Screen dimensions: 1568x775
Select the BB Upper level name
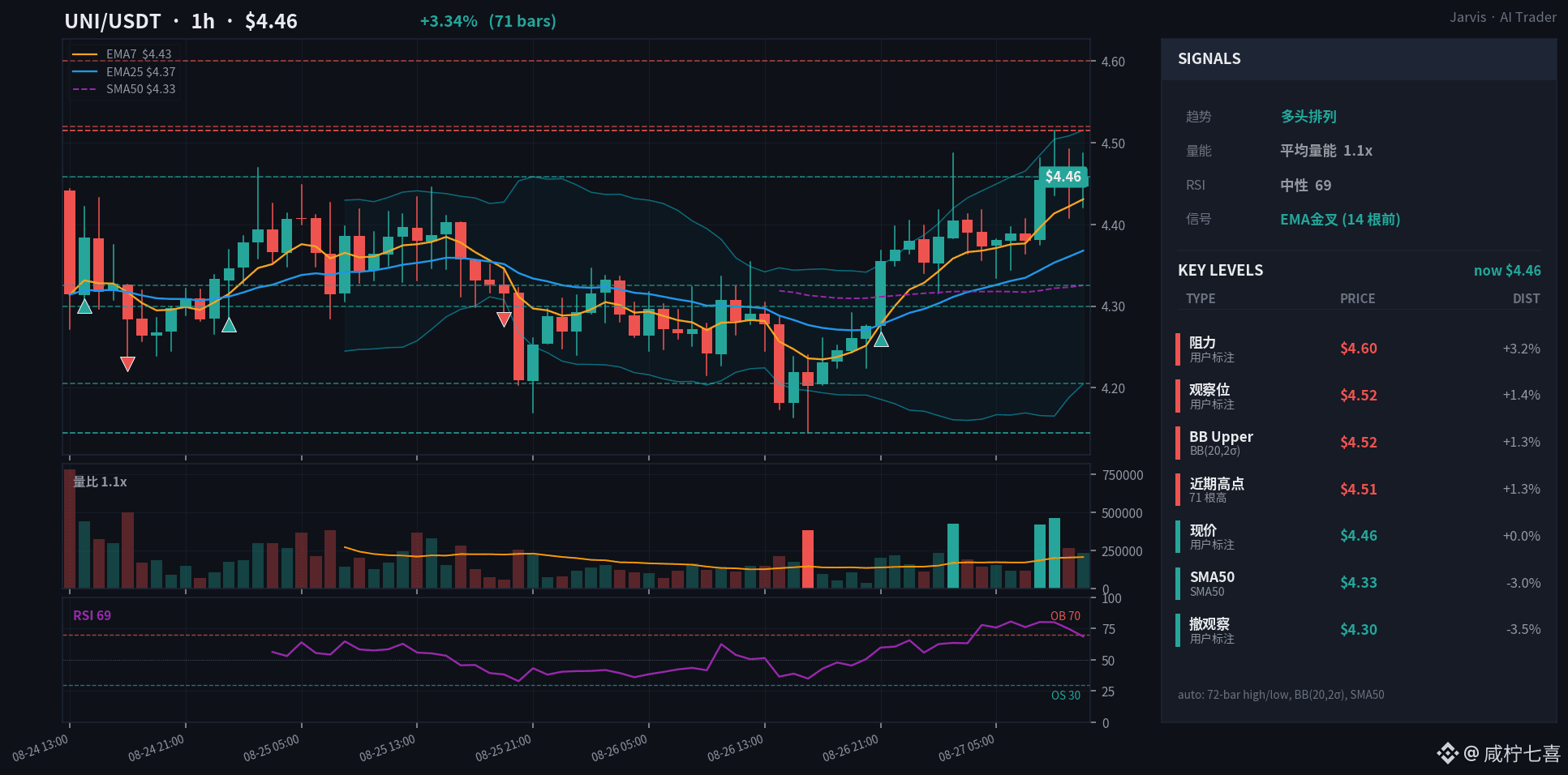tap(1221, 437)
